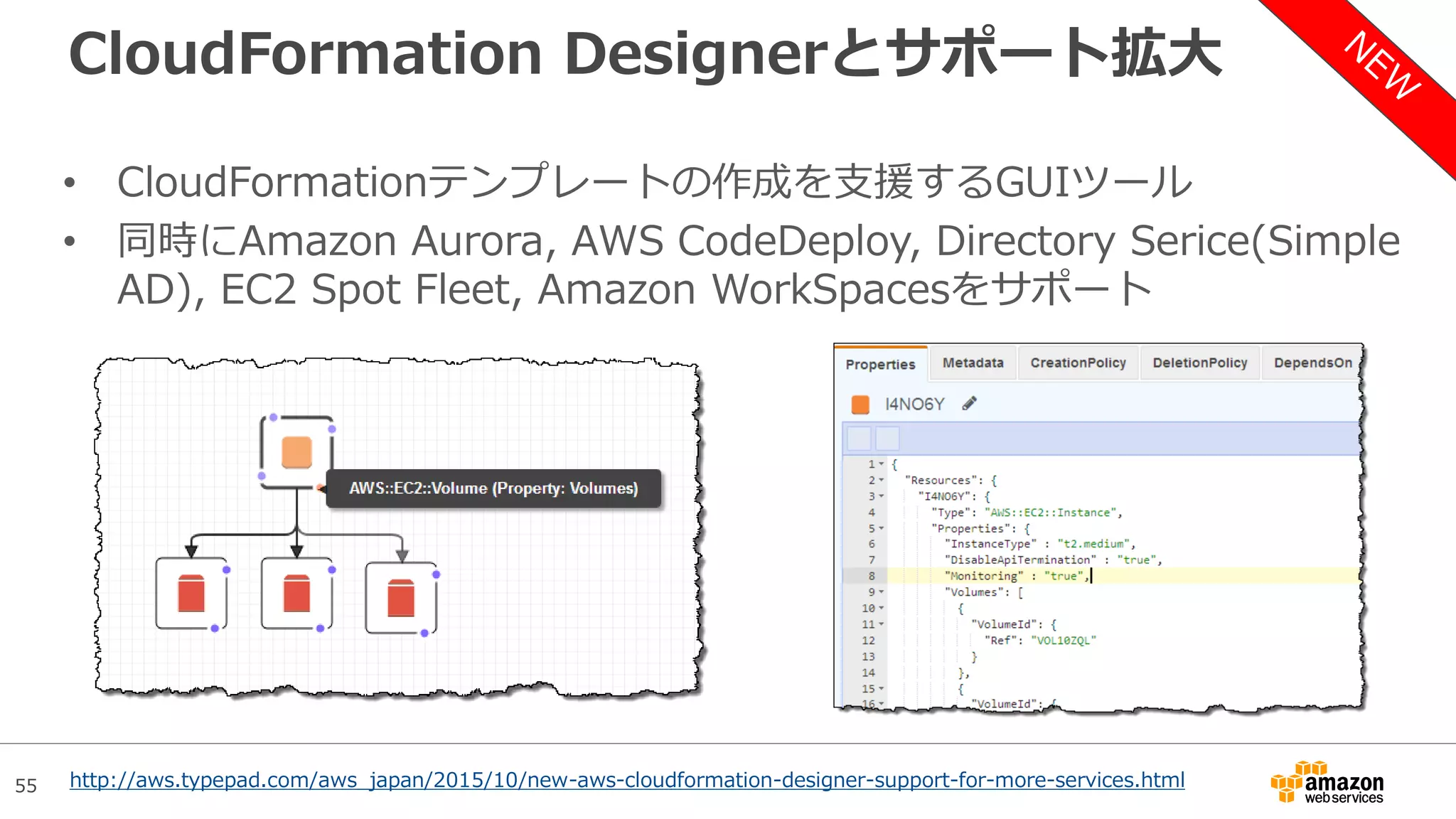Click the first blank editor toolbar button

click(859, 439)
